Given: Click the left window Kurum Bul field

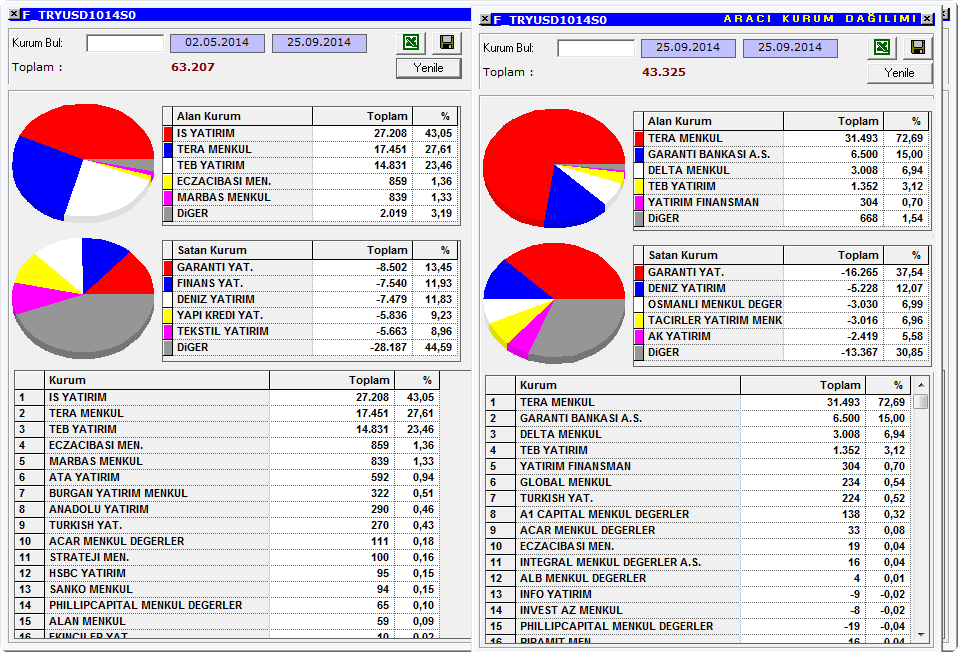Looking at the screenshot, I should tap(125, 43).
